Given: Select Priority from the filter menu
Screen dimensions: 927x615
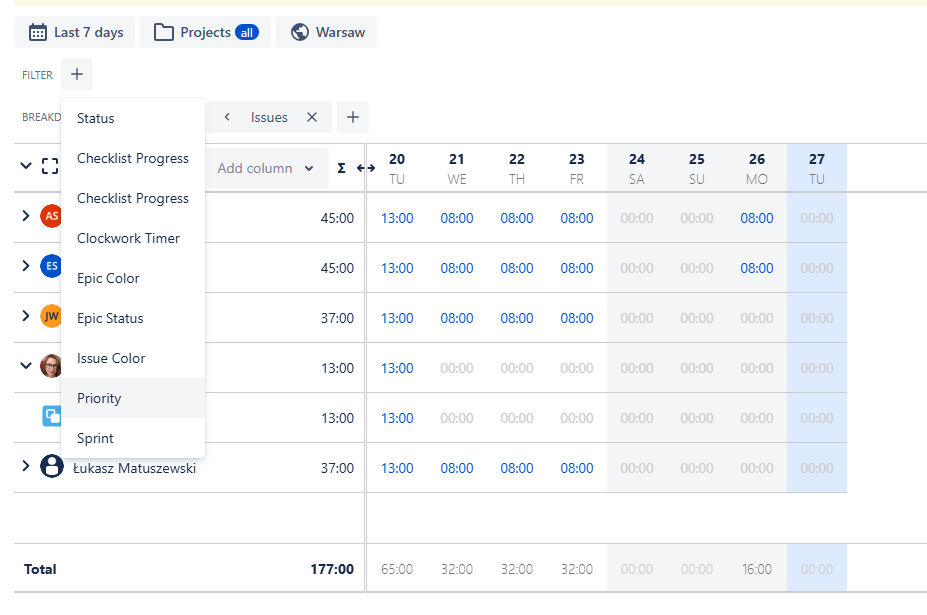Looking at the screenshot, I should click(99, 398).
